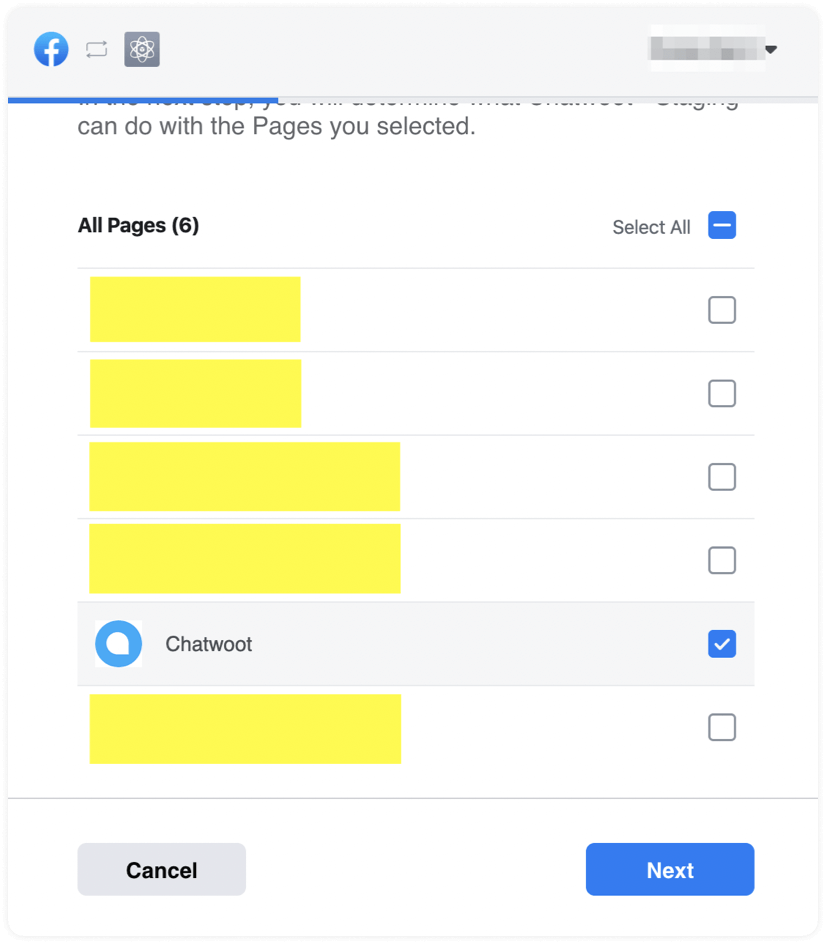
Task: Uncheck the Chatwoot page checkbox
Action: (722, 644)
